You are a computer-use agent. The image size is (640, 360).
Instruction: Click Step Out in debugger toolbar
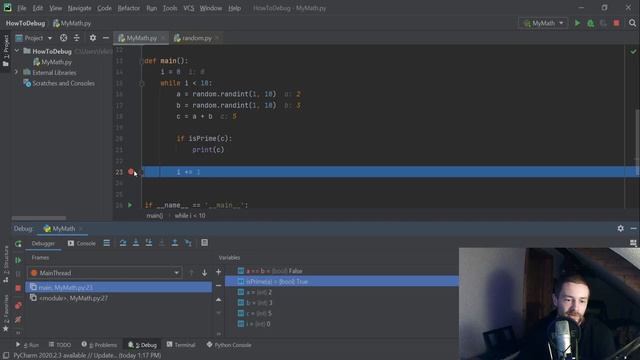(x=175, y=243)
